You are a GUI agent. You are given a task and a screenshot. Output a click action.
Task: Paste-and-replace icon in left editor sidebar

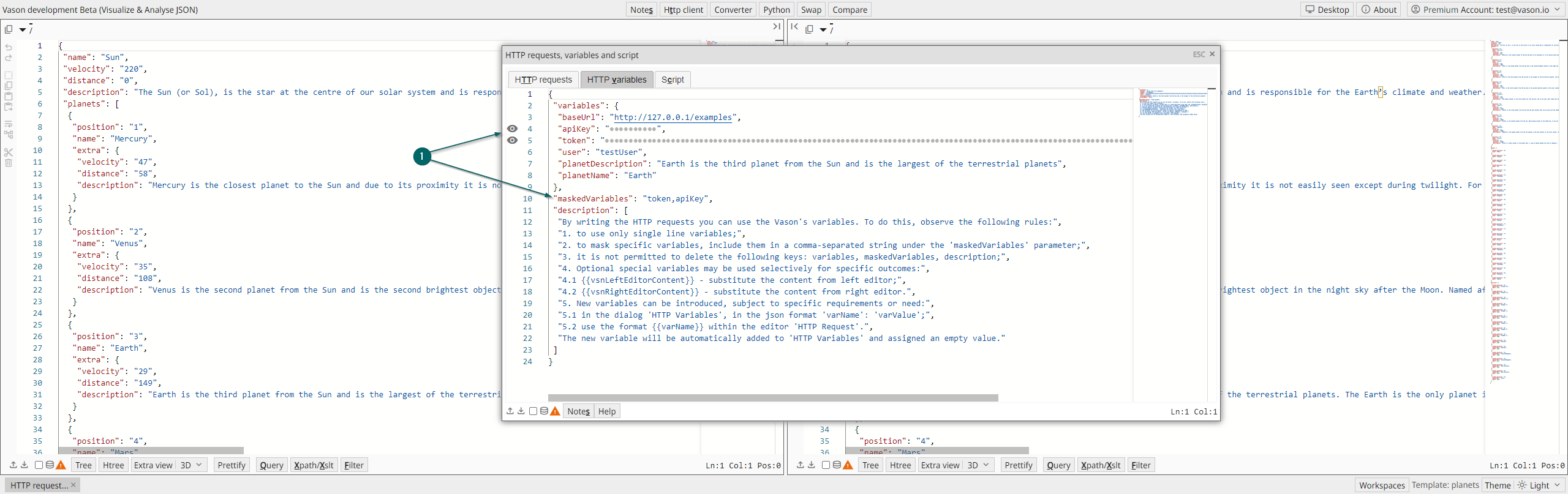tap(9, 107)
